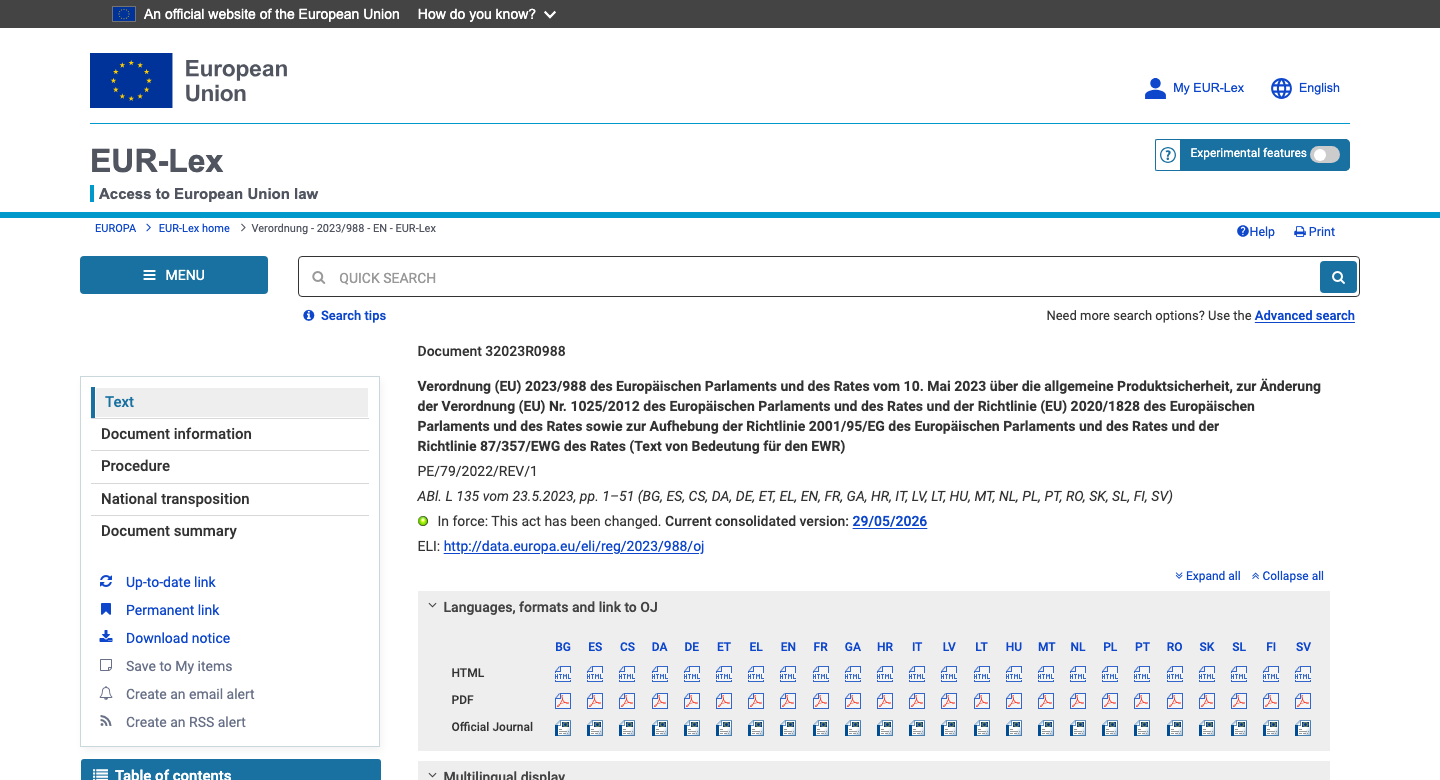The width and height of the screenshot is (1440, 780).
Task: Download the PDF in DE
Action: tap(692, 701)
